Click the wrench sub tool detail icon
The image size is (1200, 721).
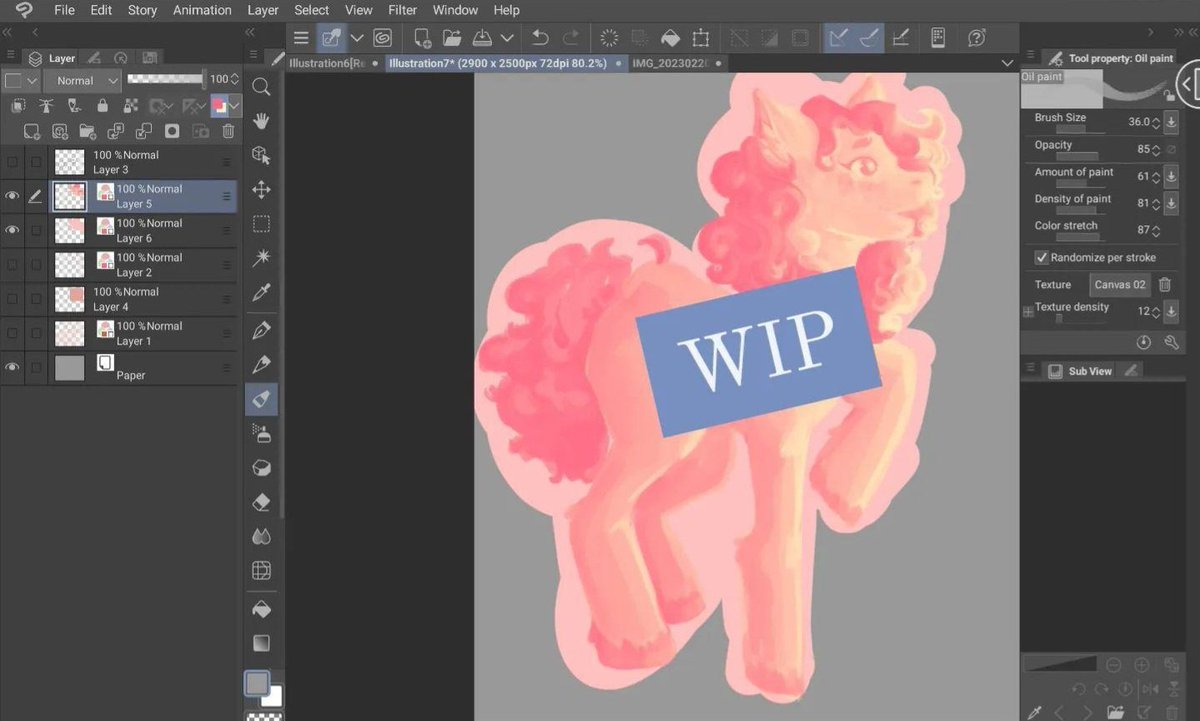click(1172, 342)
